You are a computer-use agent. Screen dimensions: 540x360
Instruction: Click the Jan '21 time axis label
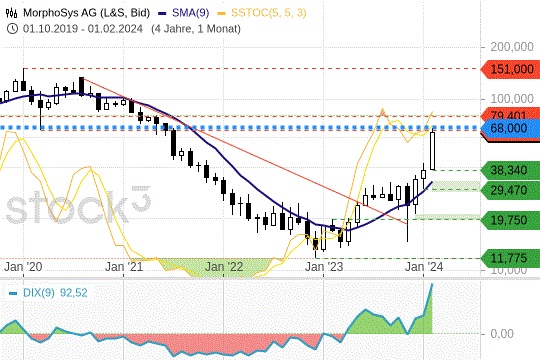(x=124, y=267)
